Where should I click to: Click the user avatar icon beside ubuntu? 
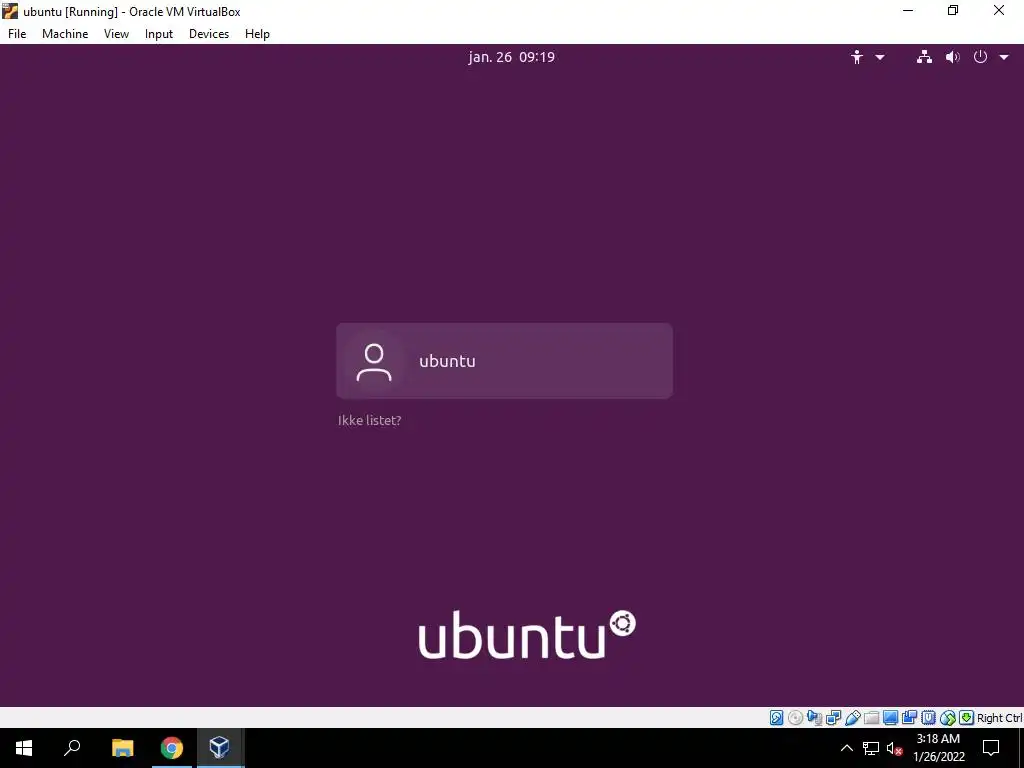pyautogui.click(x=374, y=362)
